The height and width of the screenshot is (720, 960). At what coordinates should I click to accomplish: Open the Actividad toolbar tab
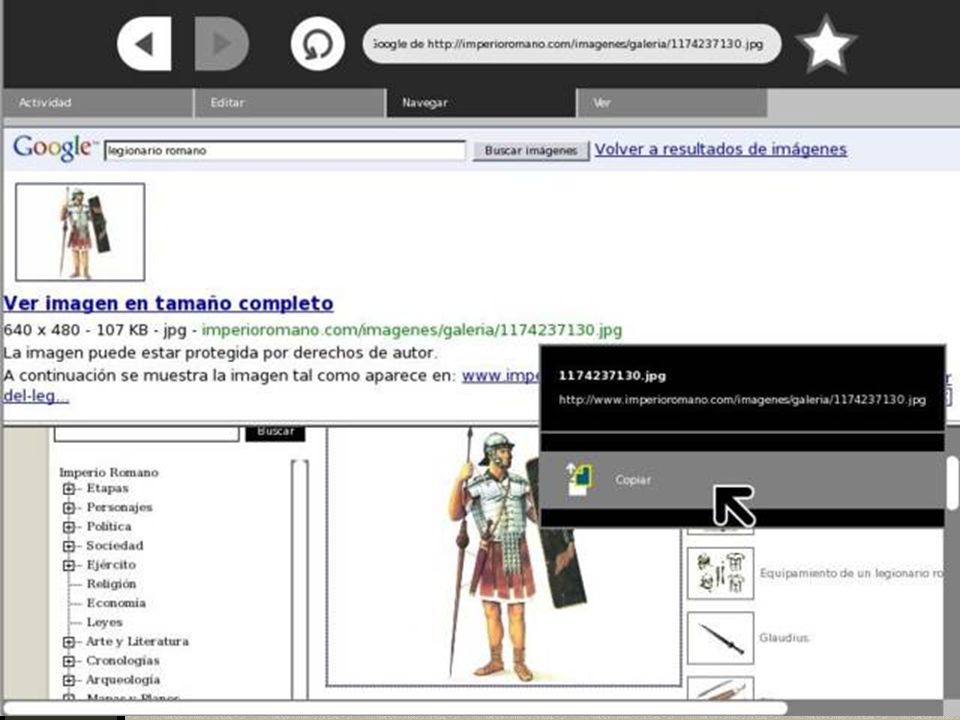[x=98, y=103]
